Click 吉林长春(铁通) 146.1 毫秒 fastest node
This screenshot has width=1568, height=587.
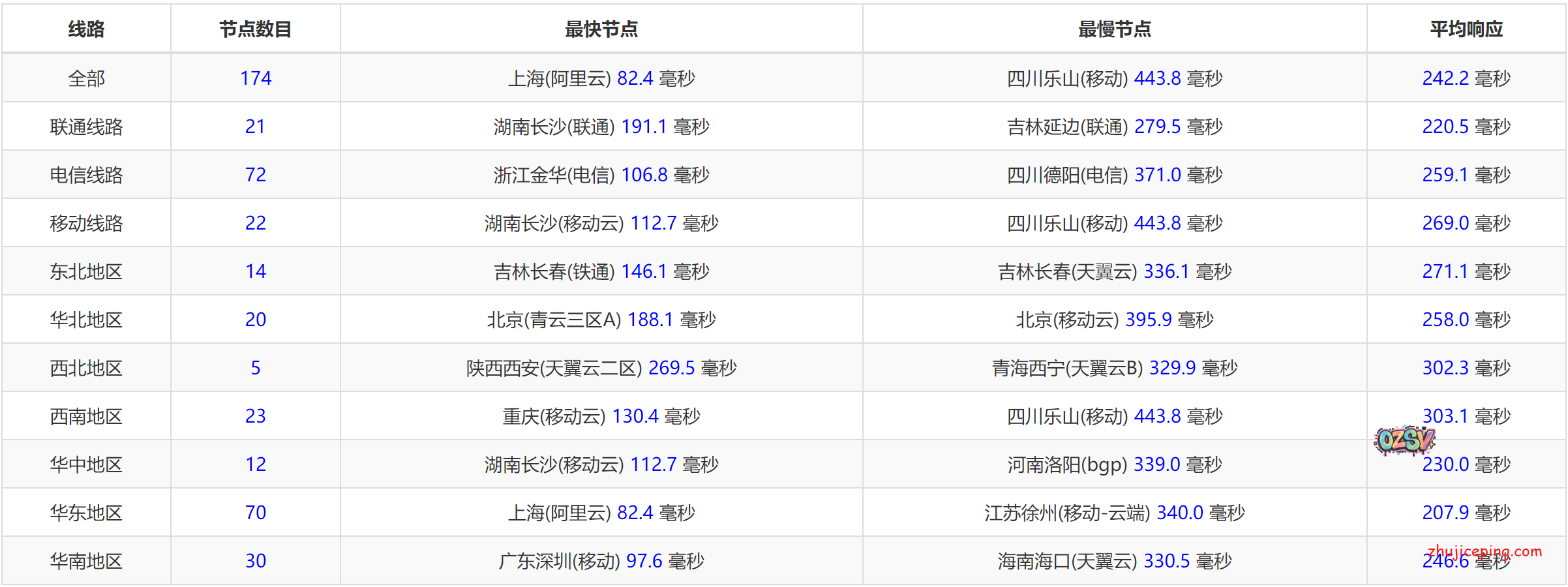point(601,271)
